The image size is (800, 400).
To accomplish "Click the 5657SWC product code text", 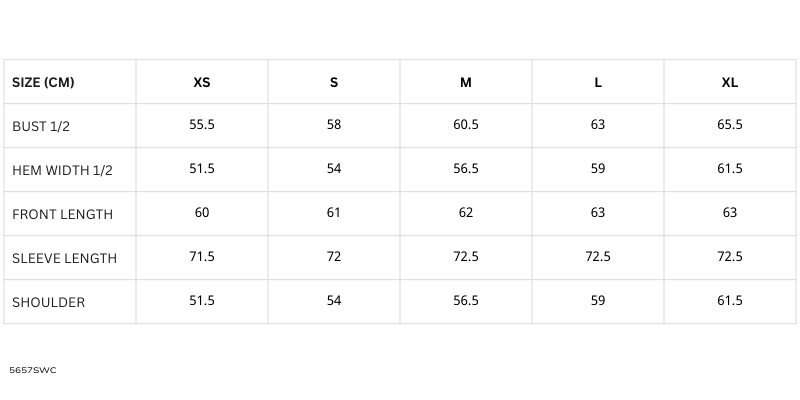I will 33,370.
